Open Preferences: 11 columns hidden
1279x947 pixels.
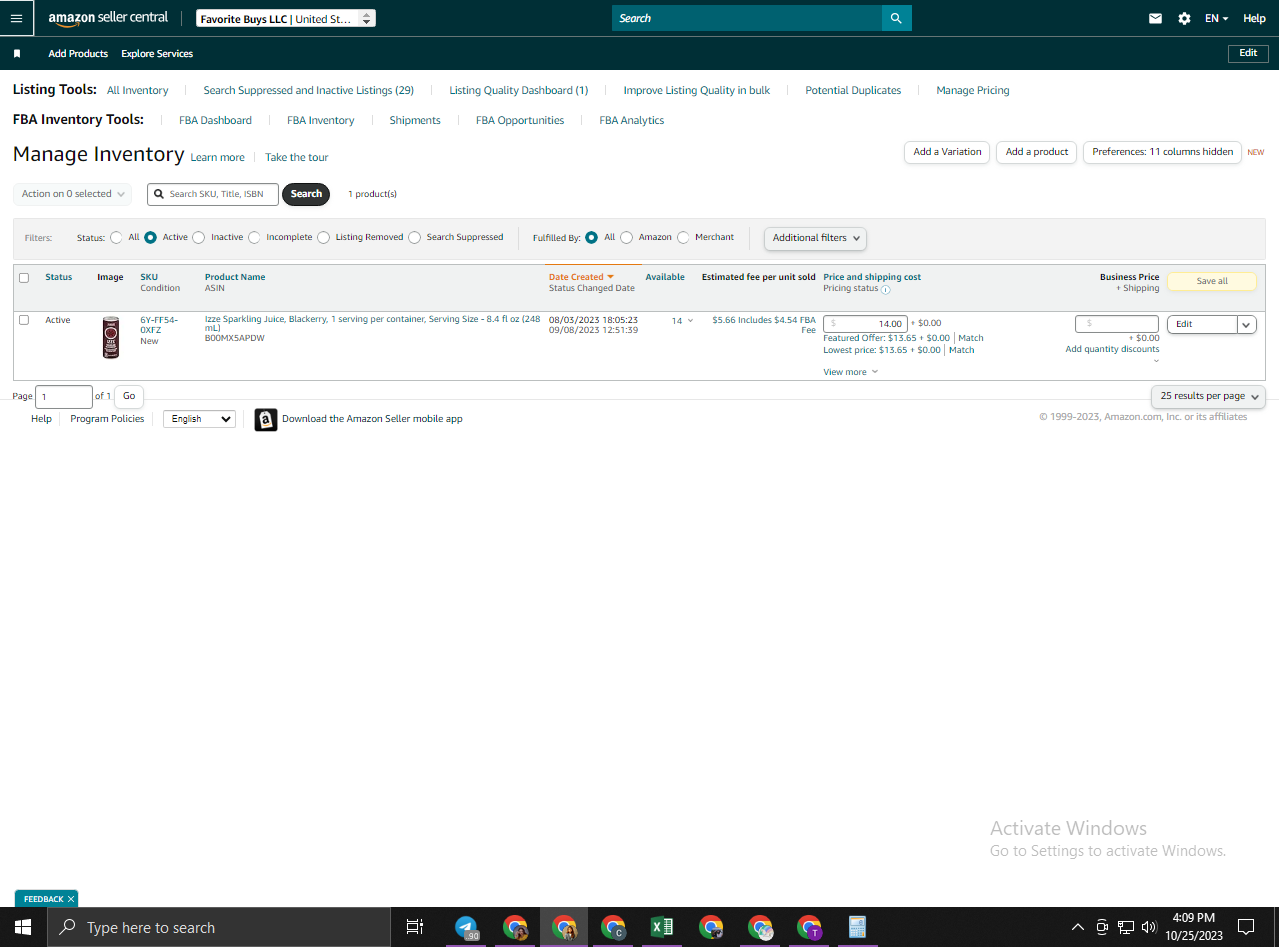tap(1162, 152)
